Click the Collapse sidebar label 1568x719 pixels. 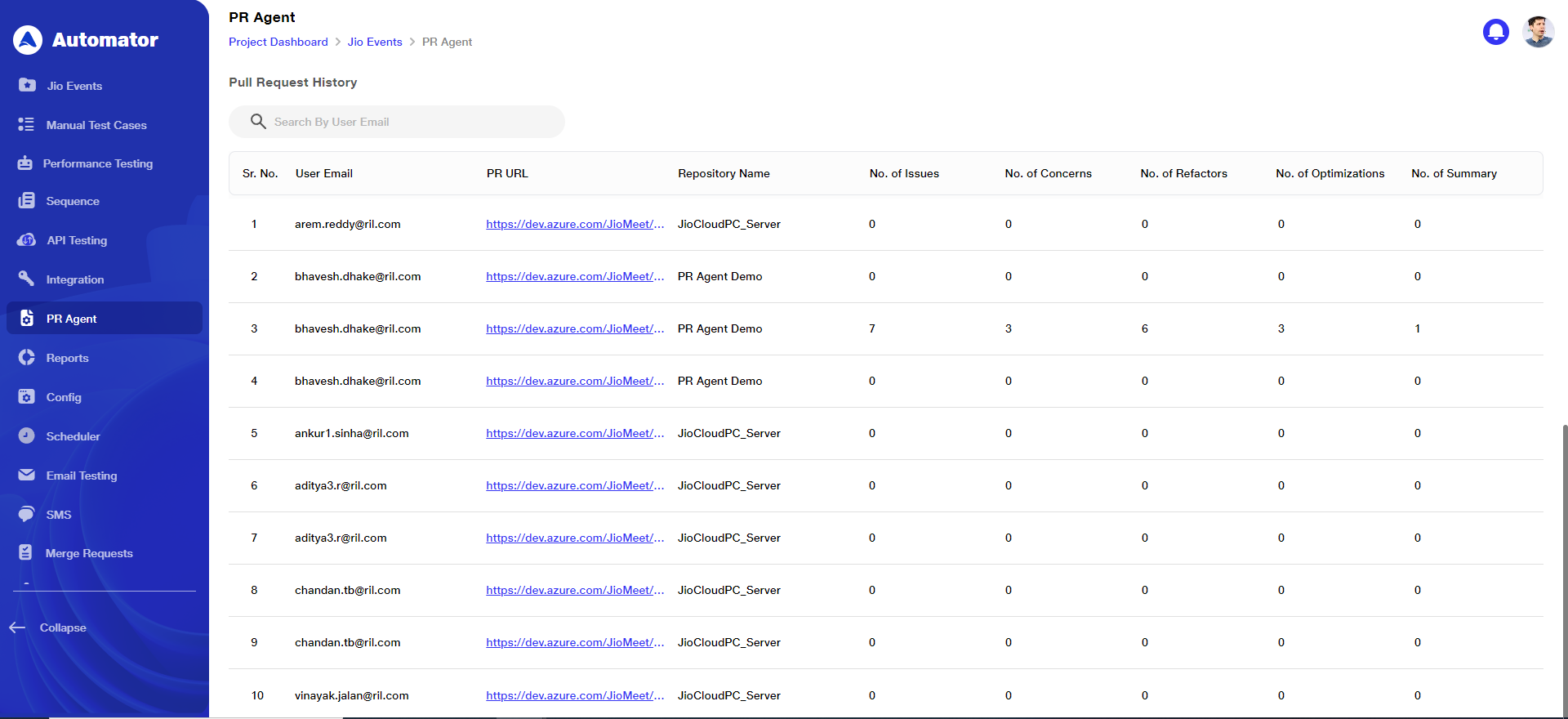click(x=63, y=627)
